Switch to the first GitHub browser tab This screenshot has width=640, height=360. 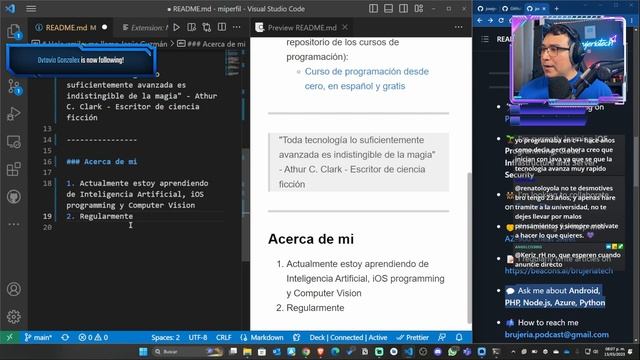487,8
